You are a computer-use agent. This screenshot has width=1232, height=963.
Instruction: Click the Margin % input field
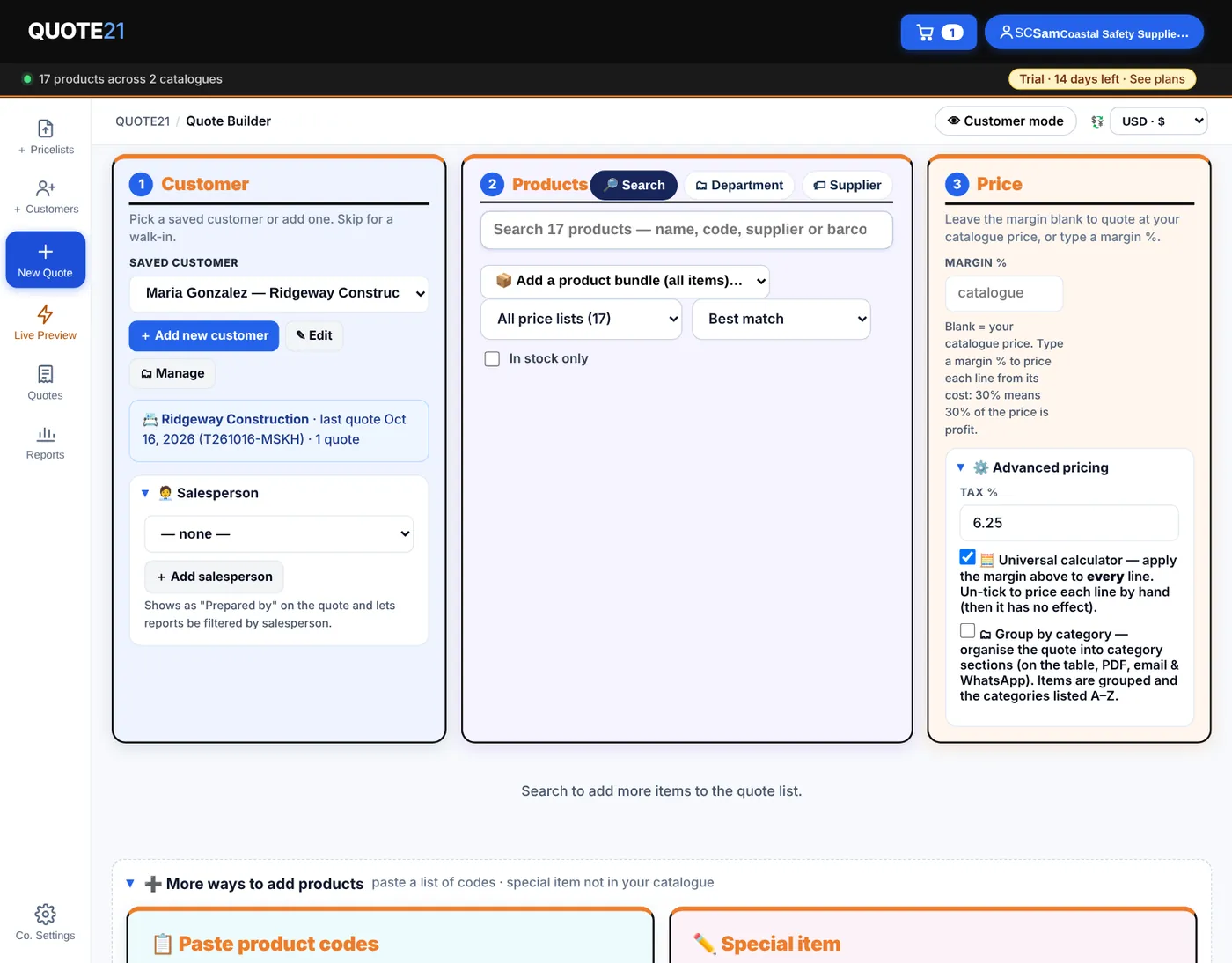point(1004,293)
